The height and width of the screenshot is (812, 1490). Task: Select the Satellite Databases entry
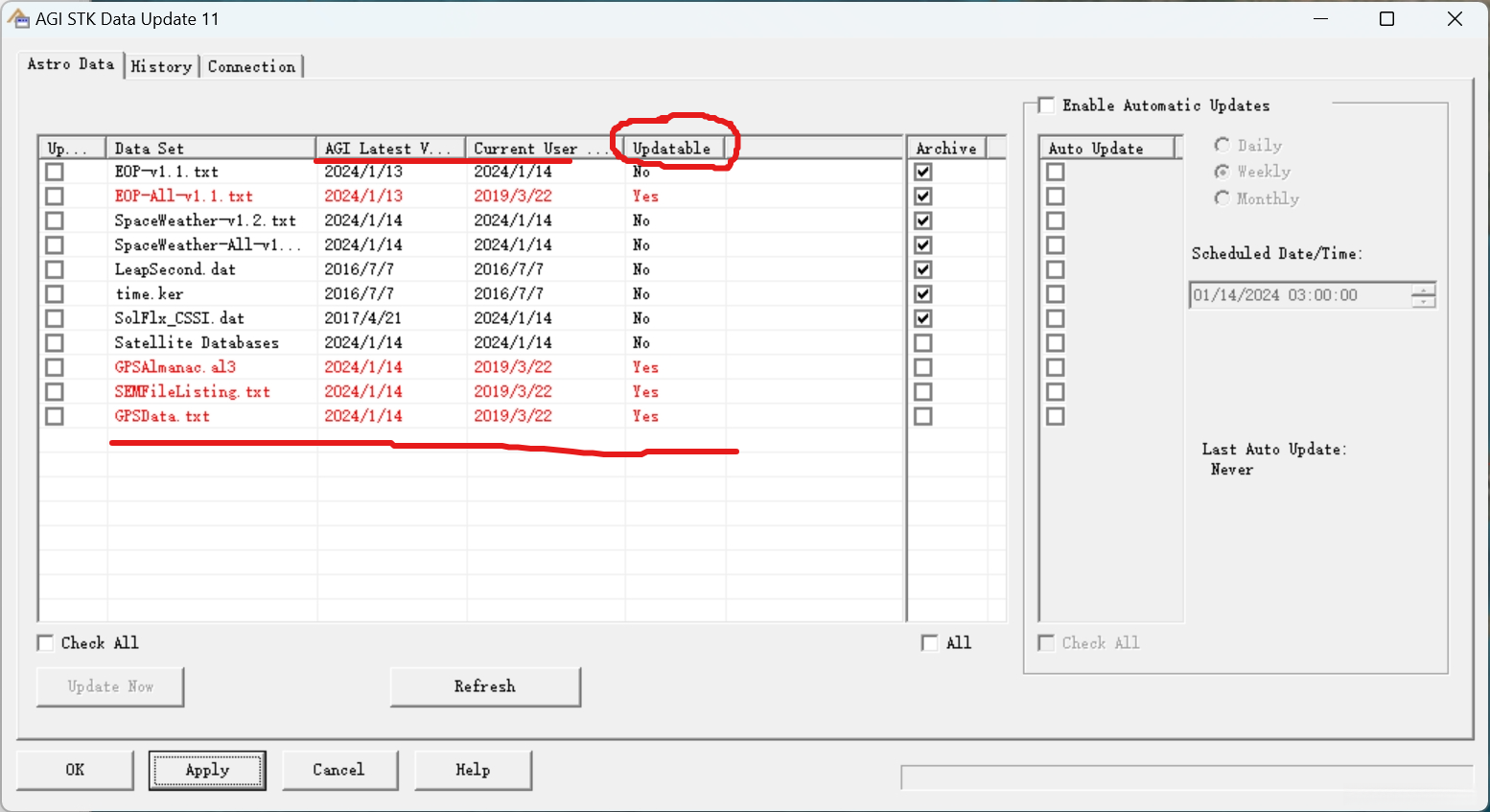[197, 342]
